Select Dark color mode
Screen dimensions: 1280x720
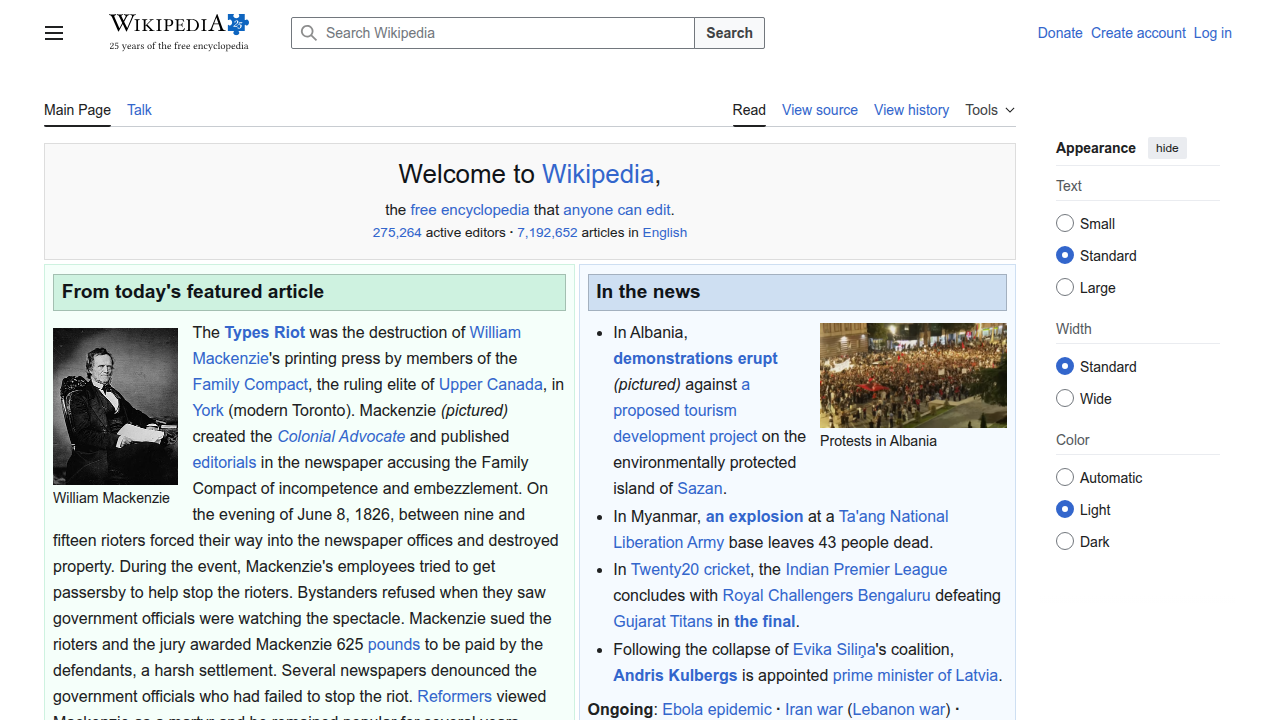coord(1065,541)
